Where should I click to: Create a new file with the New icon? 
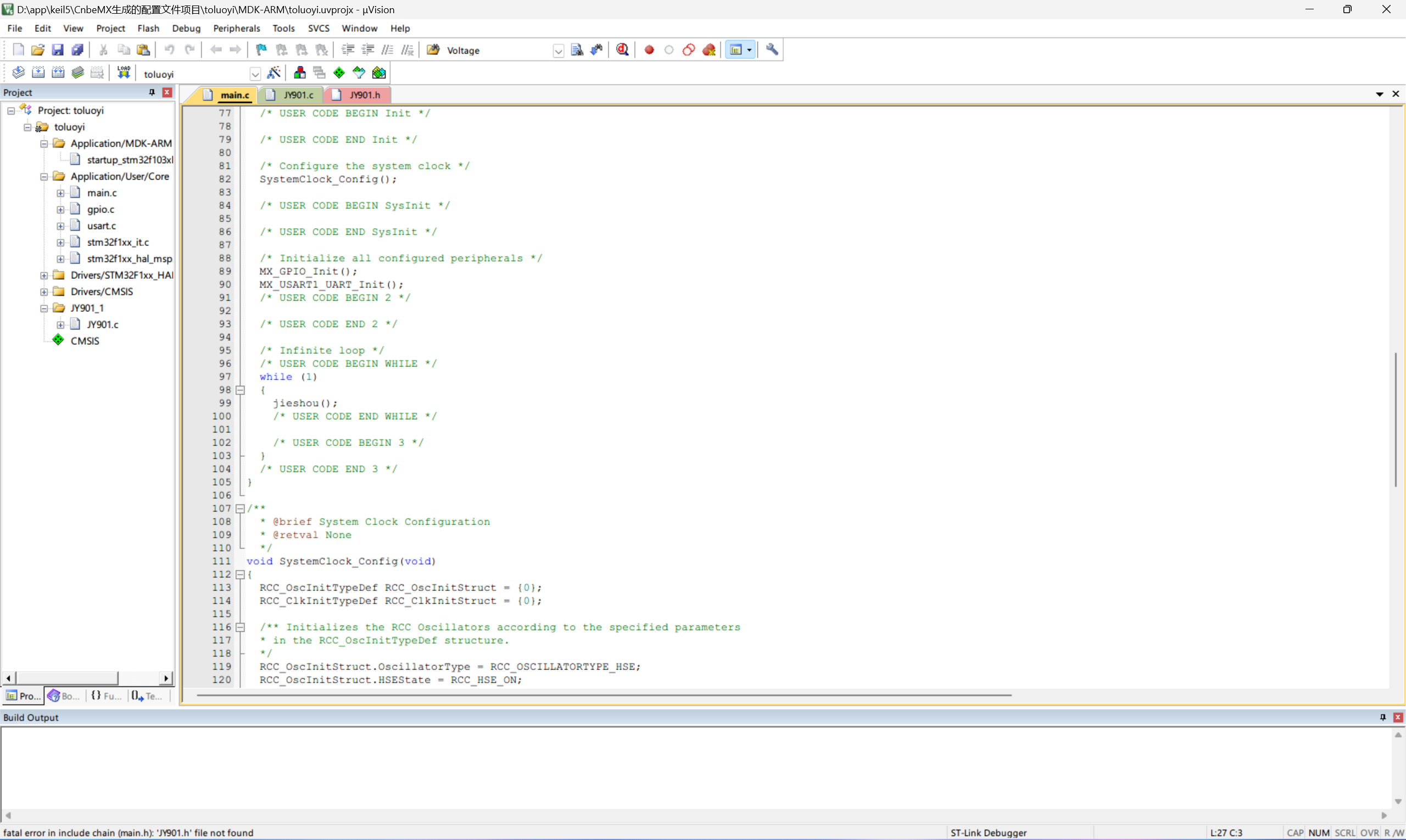tap(18, 50)
